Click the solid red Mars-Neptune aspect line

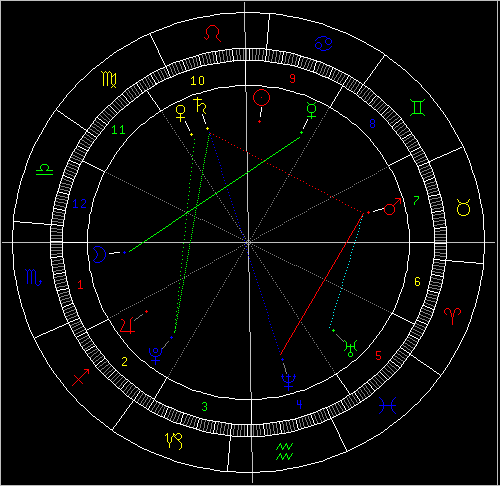point(322,284)
